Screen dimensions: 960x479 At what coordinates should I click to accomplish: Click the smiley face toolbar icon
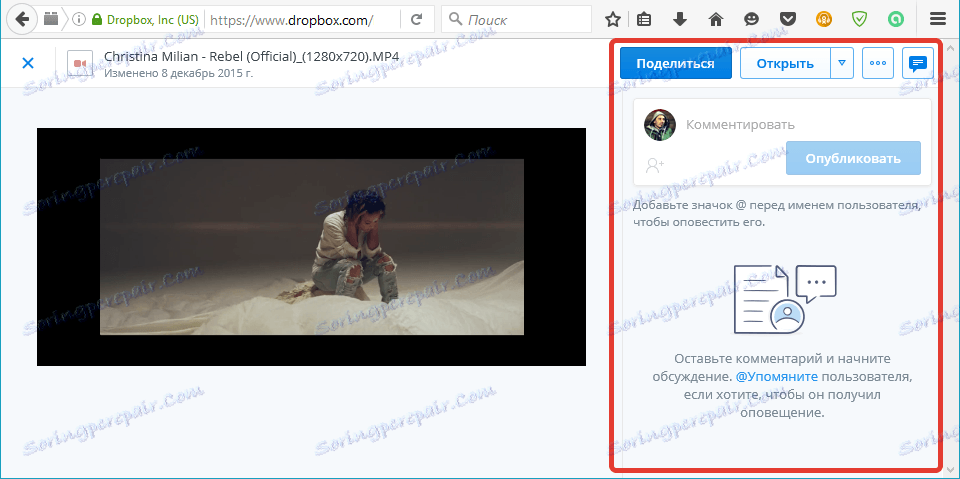tap(751, 20)
